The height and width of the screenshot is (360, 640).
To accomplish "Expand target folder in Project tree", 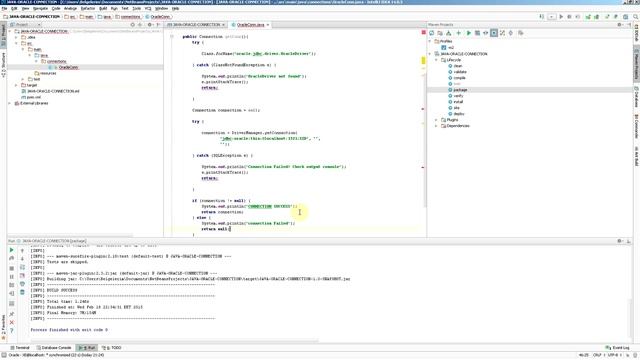I will [16, 85].
